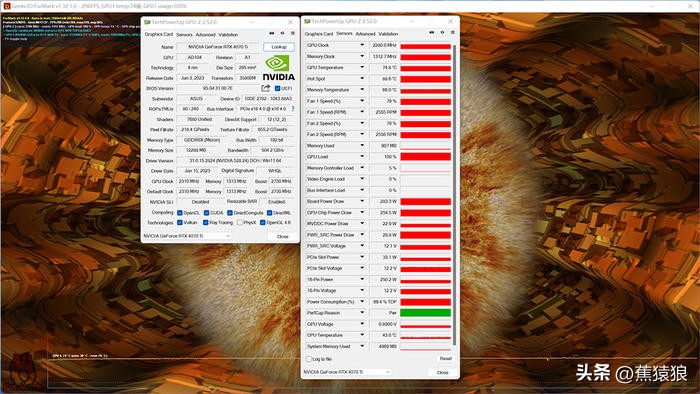Select Graphics Card tab in left GPU-Z window
700x394 pixels.
click(158, 34)
